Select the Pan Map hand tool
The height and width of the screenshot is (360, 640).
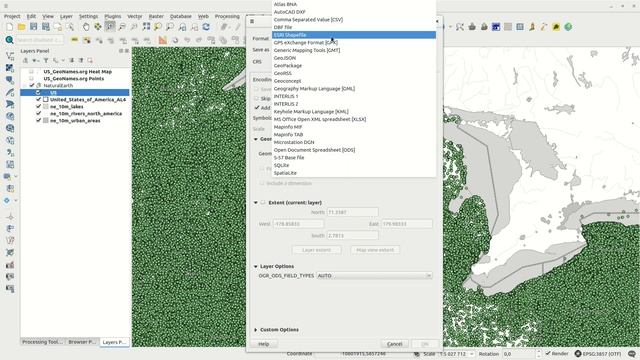[86, 27]
